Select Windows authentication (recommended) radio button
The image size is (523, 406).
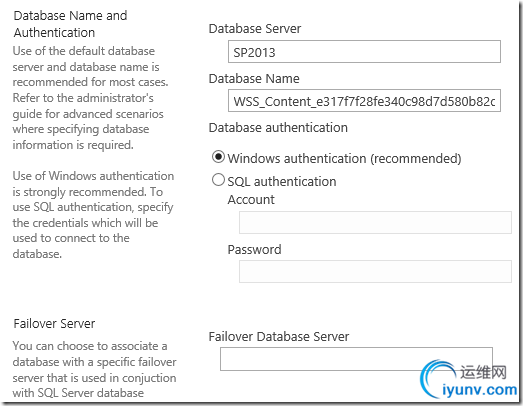tap(218, 156)
